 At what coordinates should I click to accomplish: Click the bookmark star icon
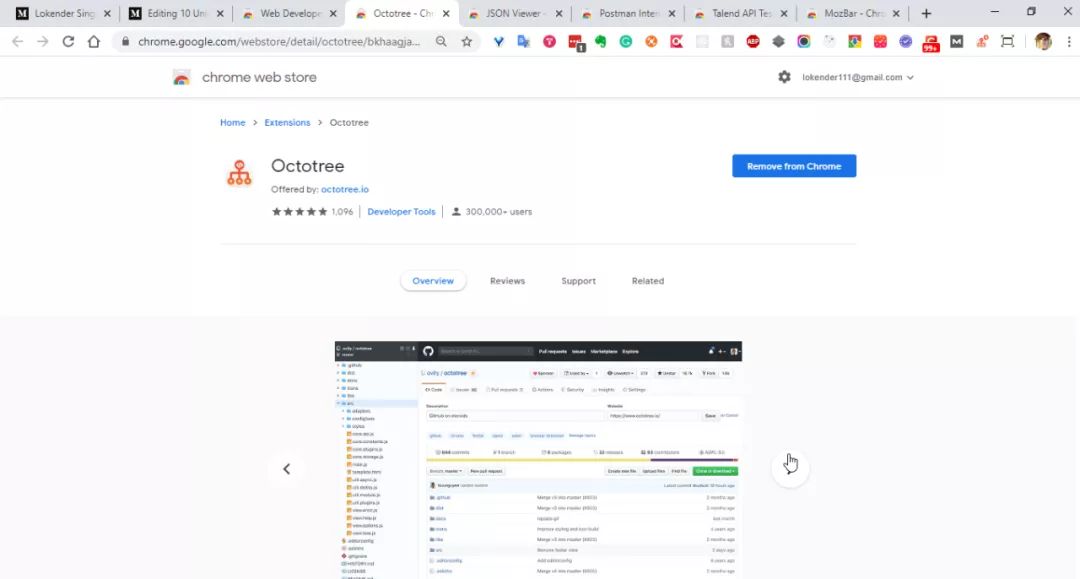click(467, 41)
